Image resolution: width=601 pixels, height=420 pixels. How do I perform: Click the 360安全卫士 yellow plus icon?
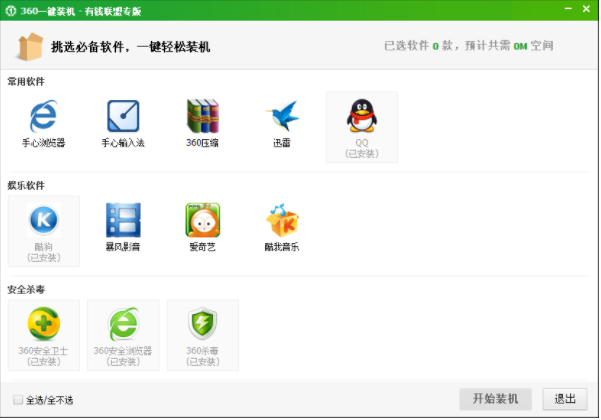[x=44, y=324]
